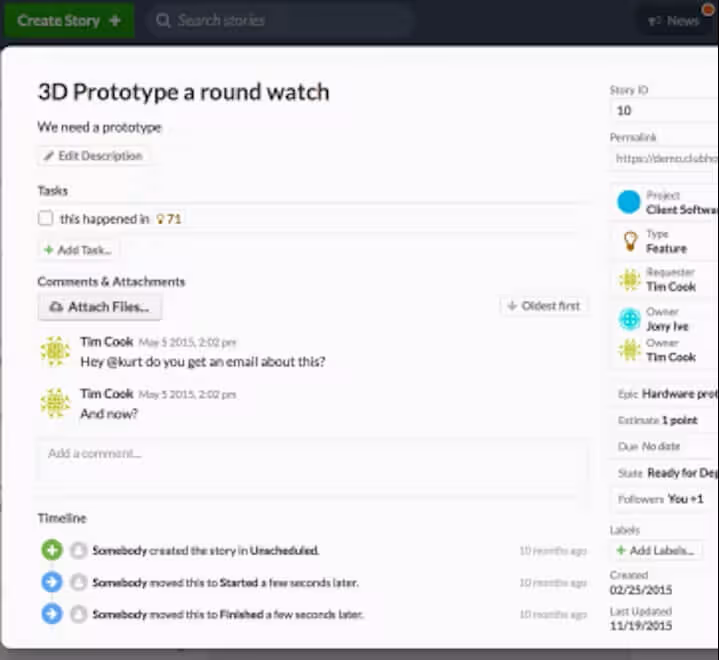Image resolution: width=719 pixels, height=660 pixels.
Task: Click the Comments & Attachments heading
Action: 111,282
